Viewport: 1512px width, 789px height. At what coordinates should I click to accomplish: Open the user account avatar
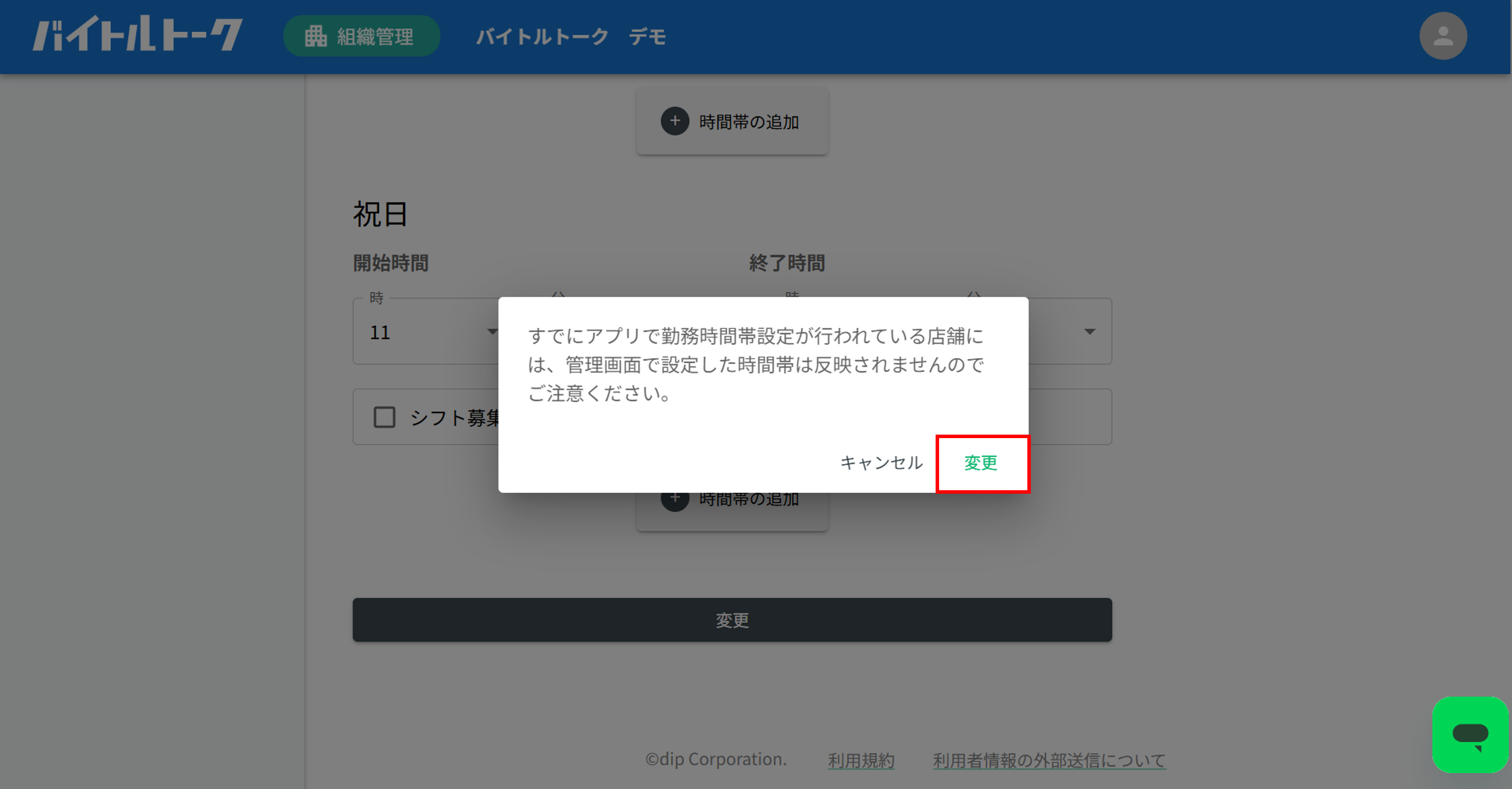click(x=1443, y=36)
